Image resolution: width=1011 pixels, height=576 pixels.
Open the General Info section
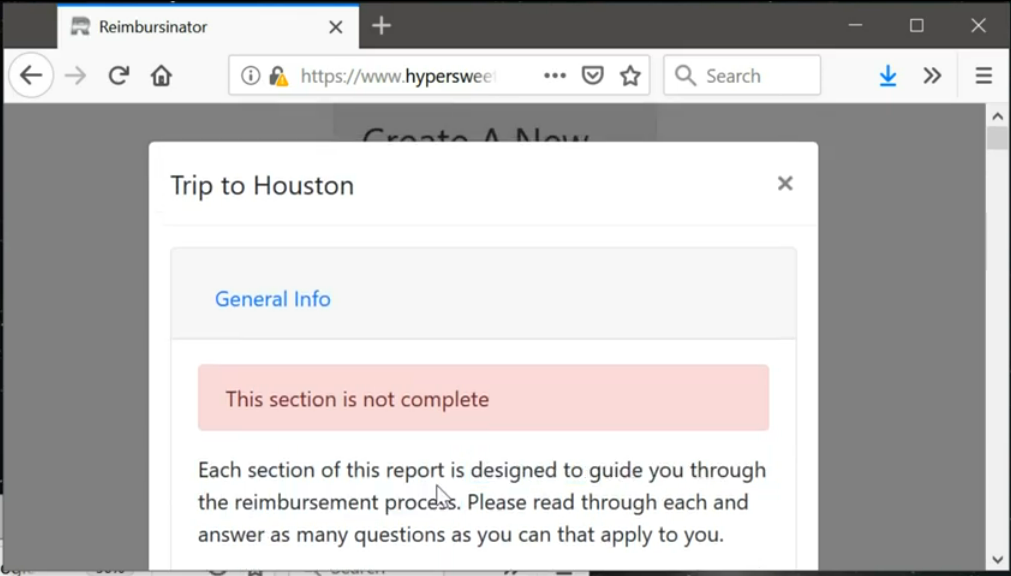point(272,299)
